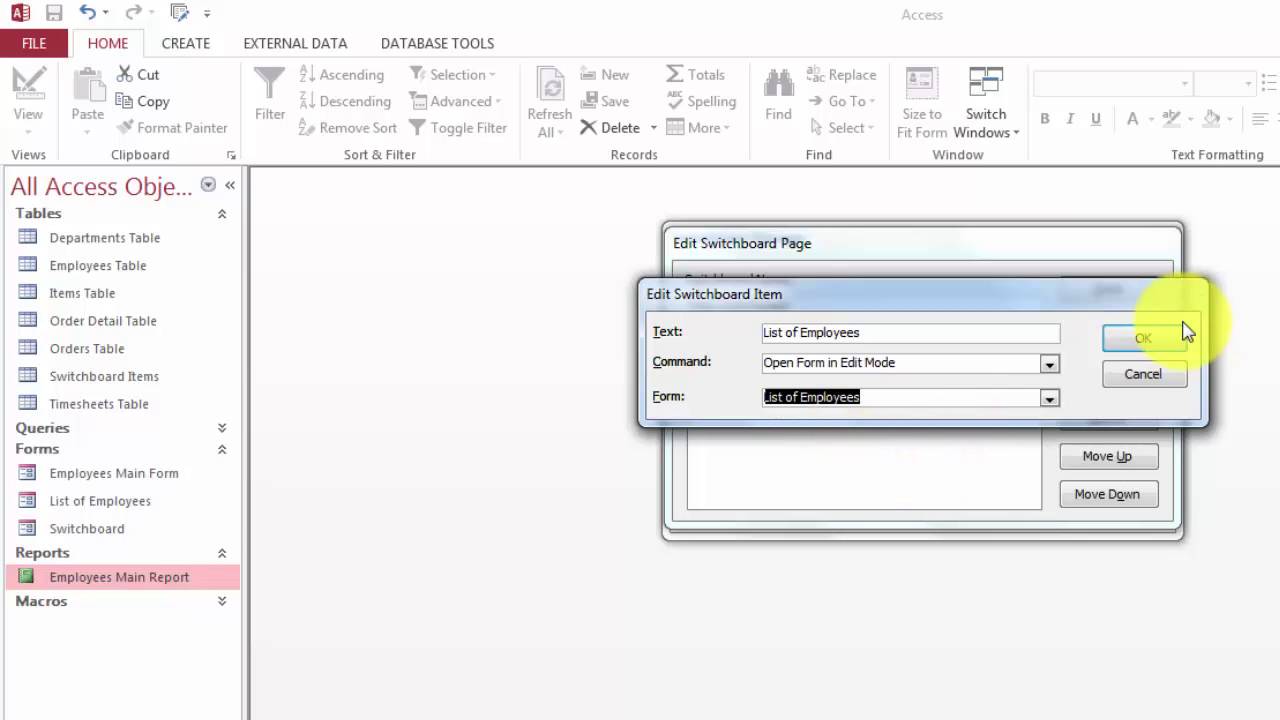Toggle Bold text formatting
This screenshot has width=1280, height=720.
(1045, 118)
